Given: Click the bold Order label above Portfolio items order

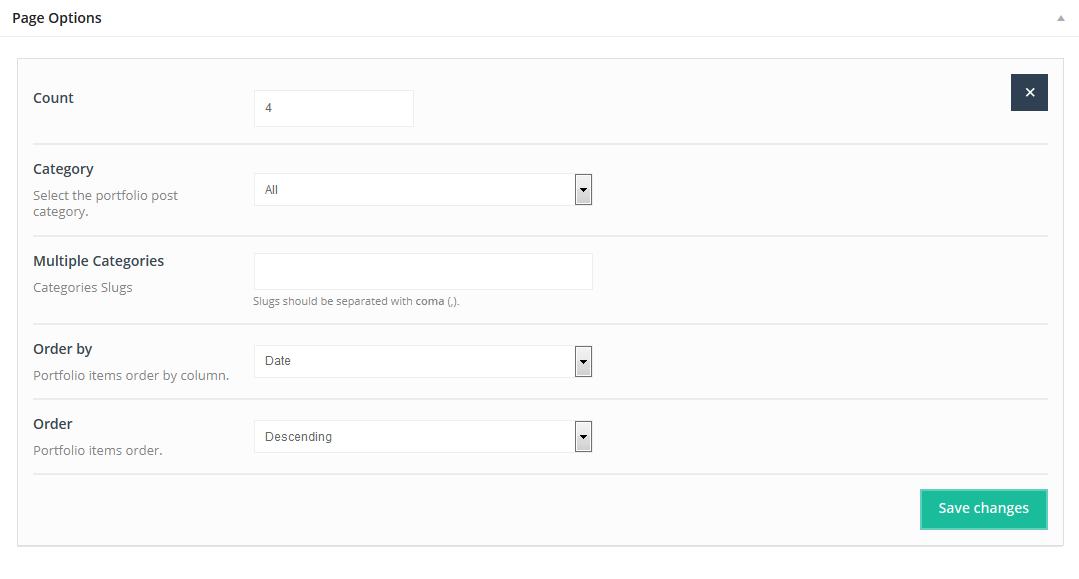Looking at the screenshot, I should [x=53, y=424].
